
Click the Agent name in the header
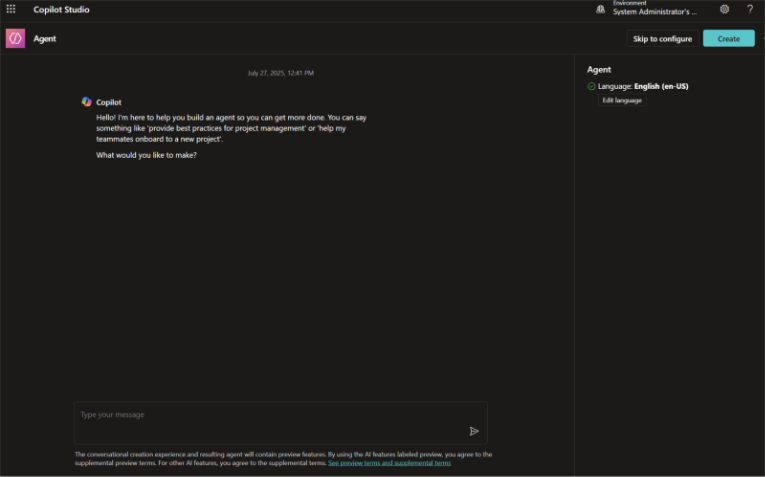(45, 39)
